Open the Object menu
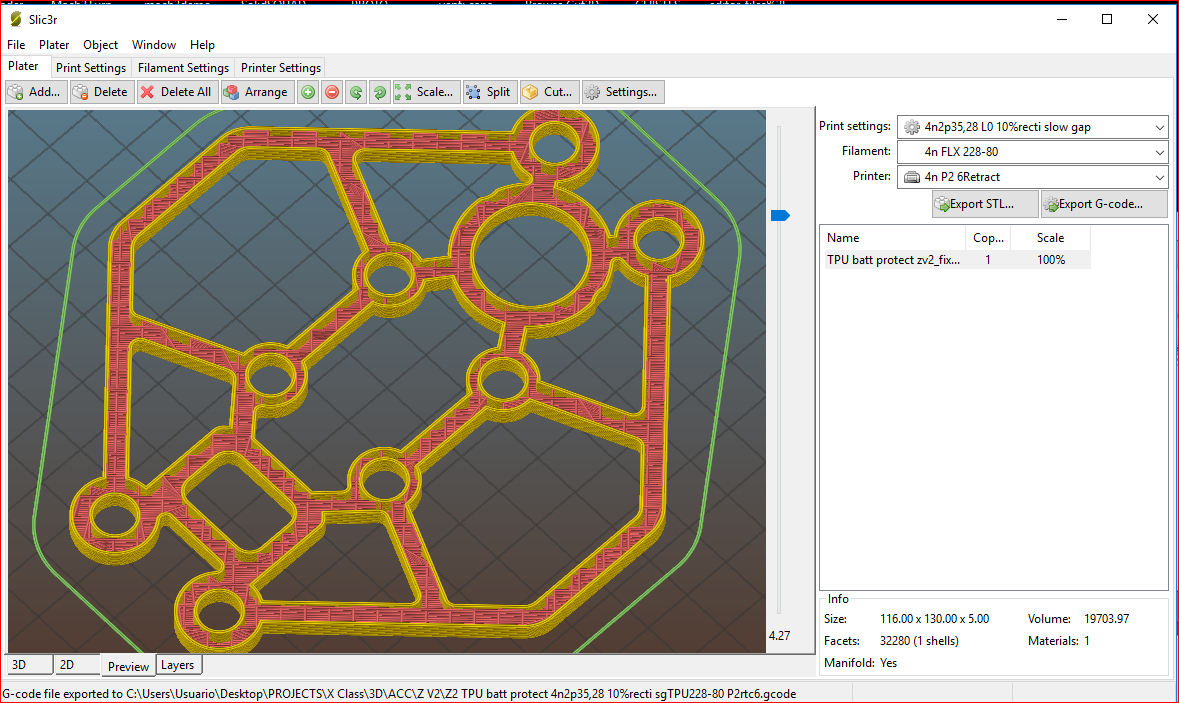Image resolution: width=1179 pixels, height=703 pixels. (x=100, y=45)
